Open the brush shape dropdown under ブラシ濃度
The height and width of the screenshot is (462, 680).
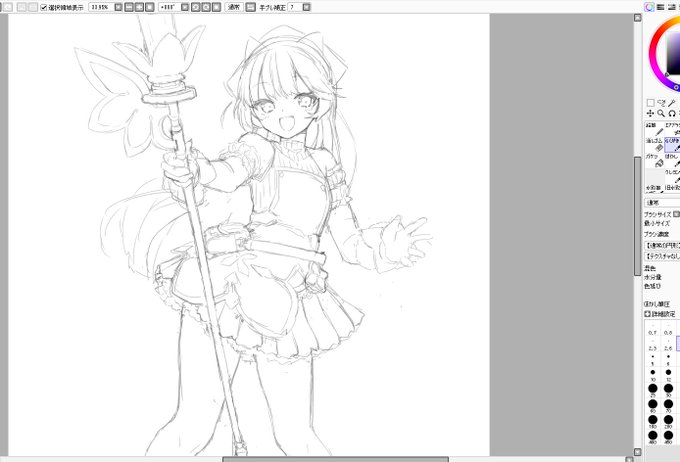click(x=662, y=246)
